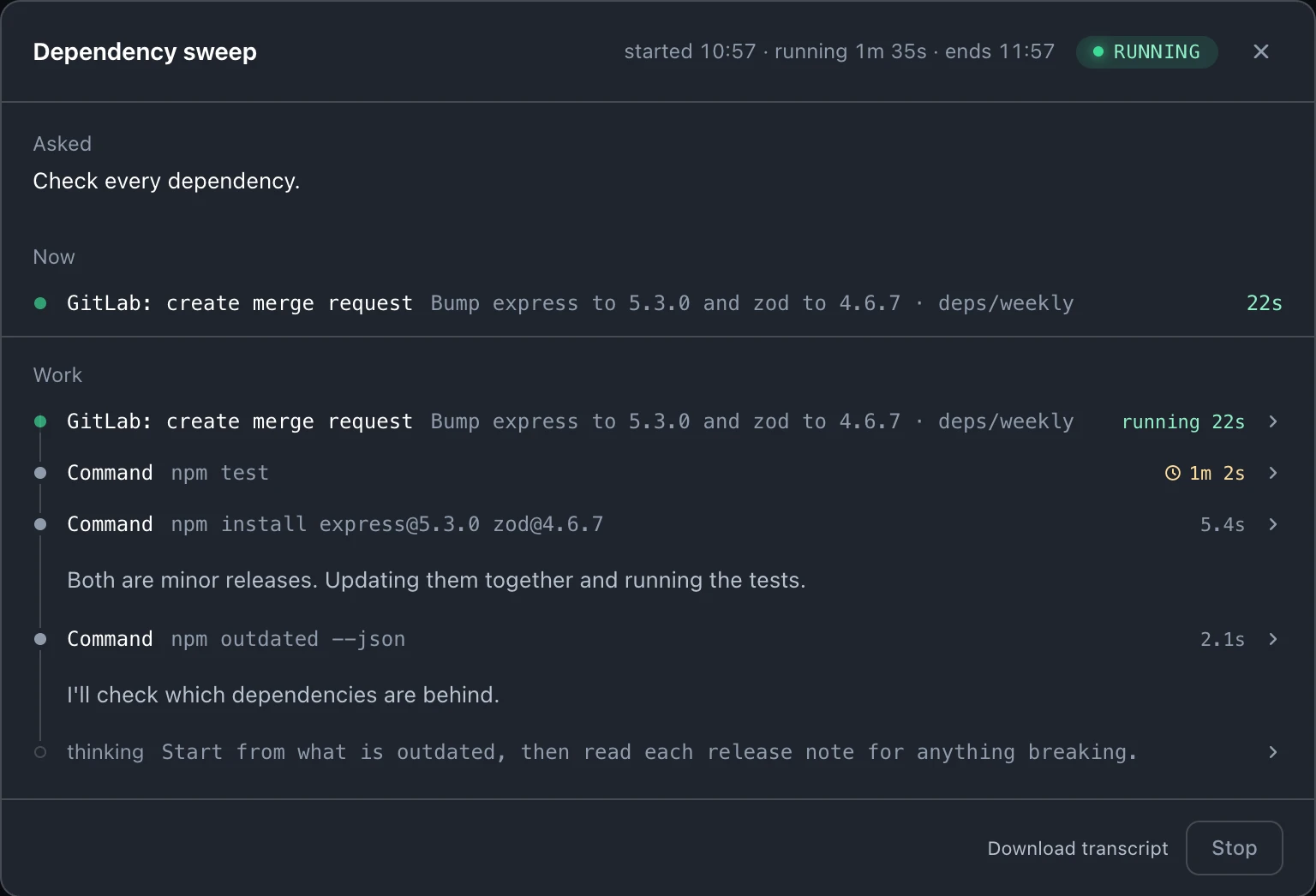Click the gray dot beside npm install command

coord(40,524)
